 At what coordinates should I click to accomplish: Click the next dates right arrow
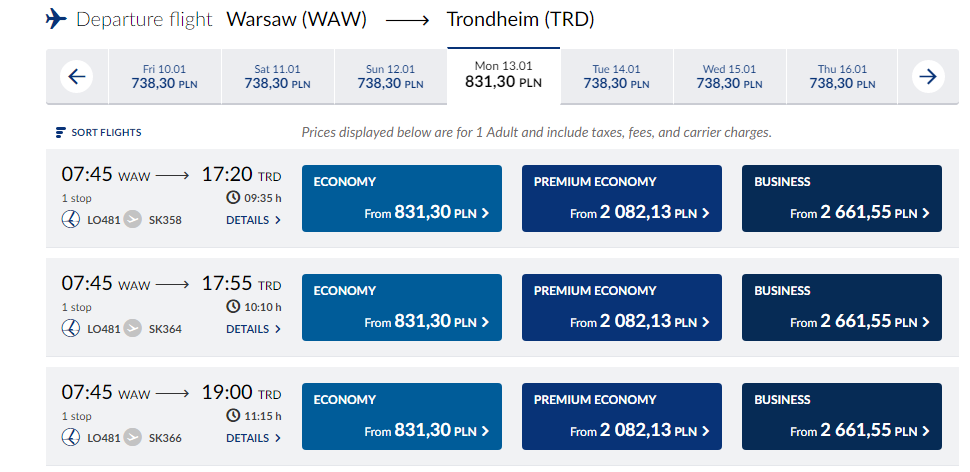(928, 77)
